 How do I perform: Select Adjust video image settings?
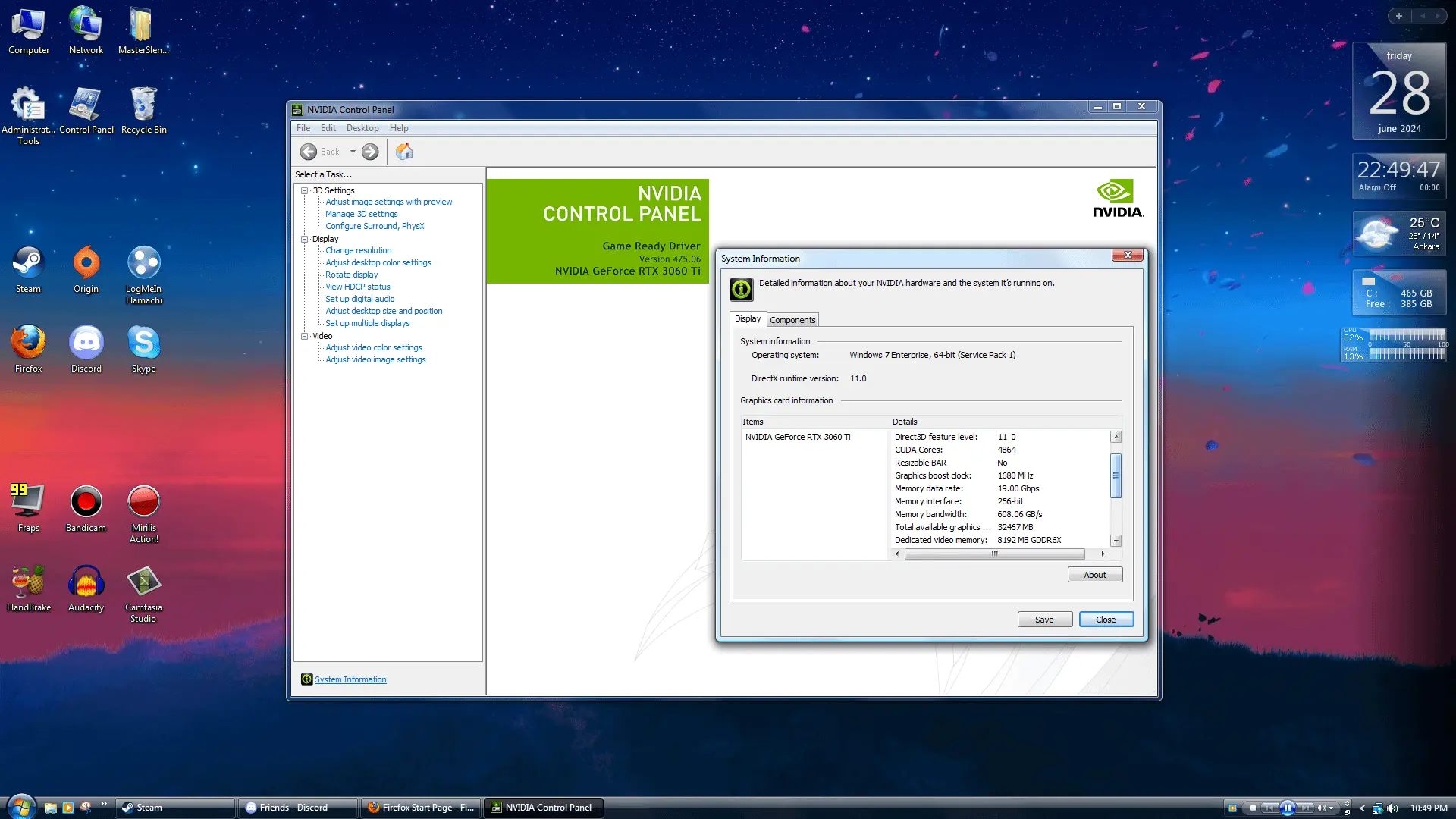(375, 359)
